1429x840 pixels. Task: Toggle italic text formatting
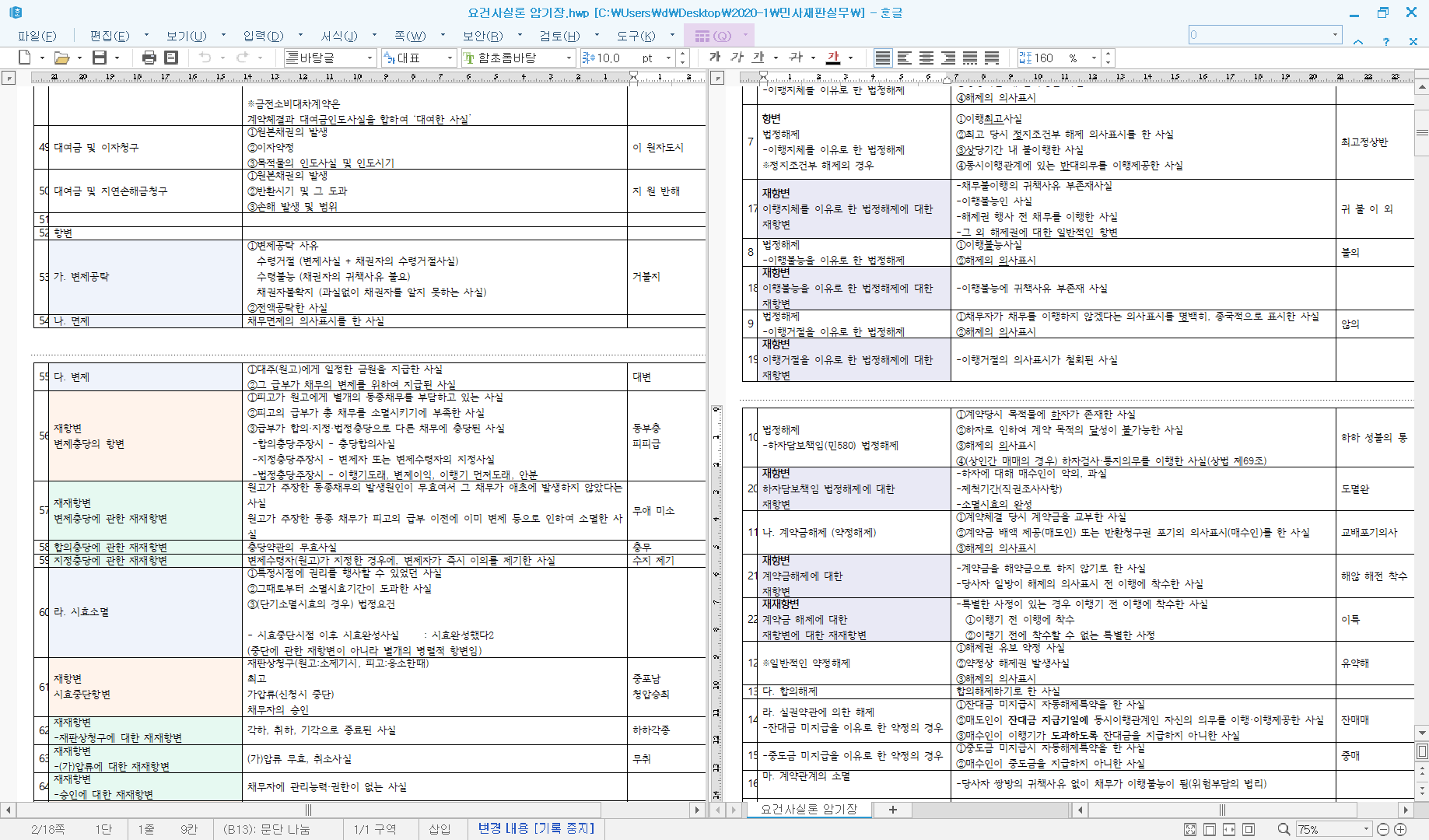pyautogui.click(x=736, y=58)
